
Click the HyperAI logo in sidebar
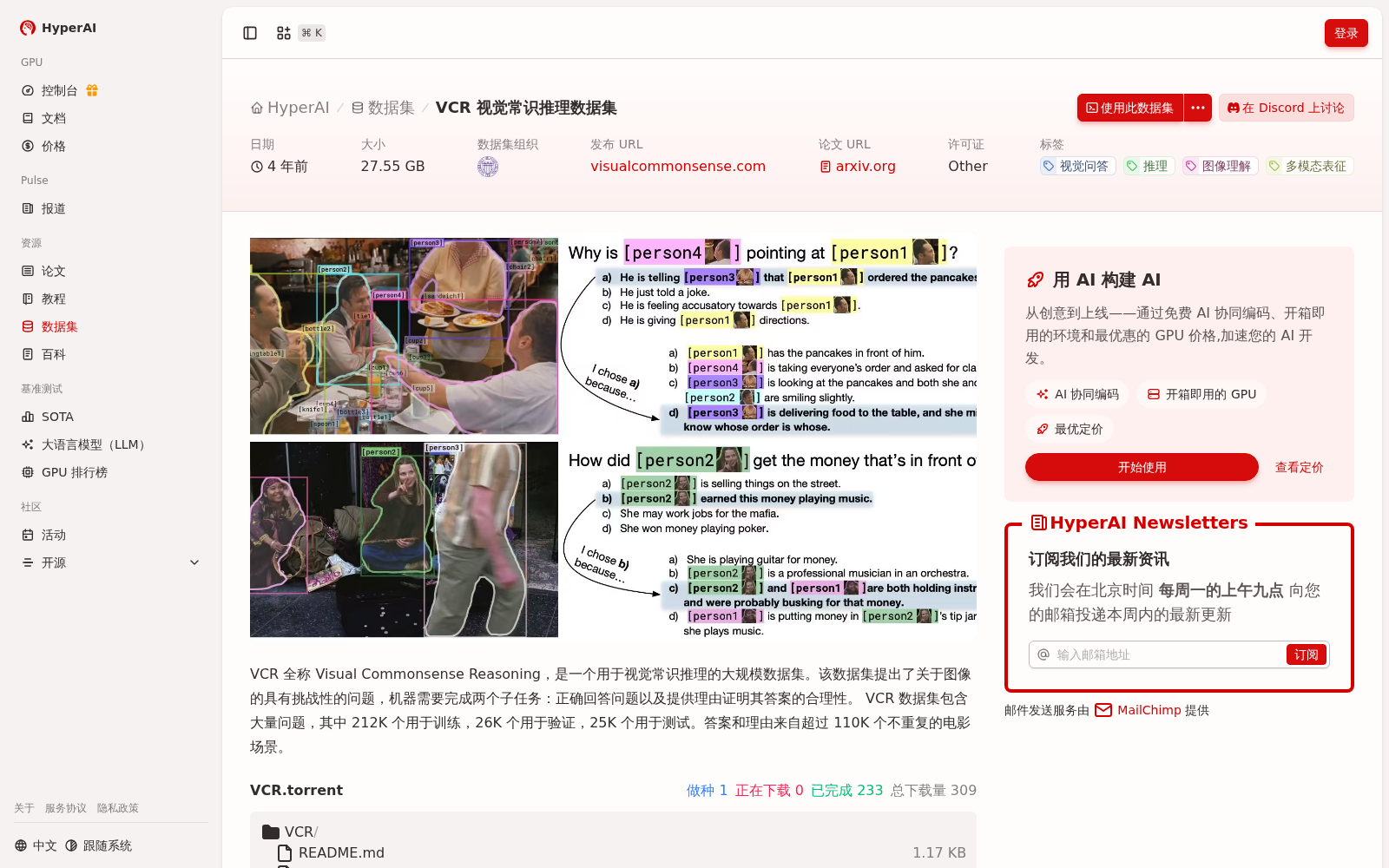[58, 28]
